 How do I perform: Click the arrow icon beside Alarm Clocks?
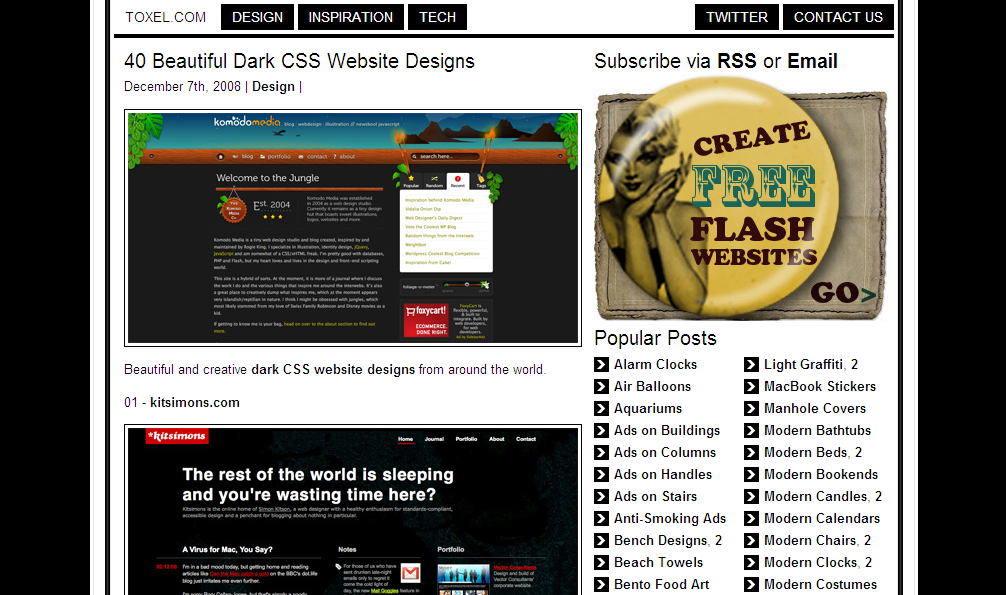[601, 365]
